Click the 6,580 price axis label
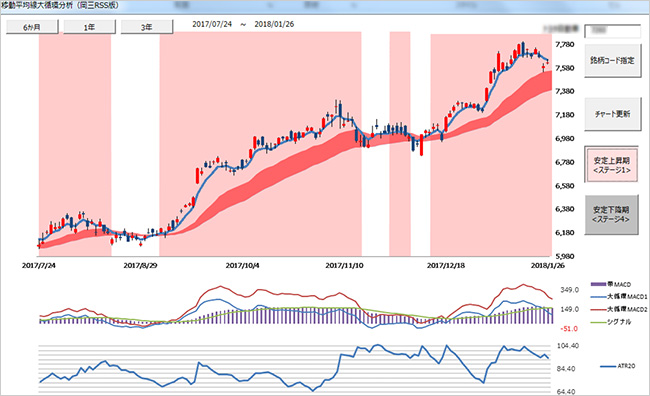This screenshot has width=650, height=396. (565, 186)
